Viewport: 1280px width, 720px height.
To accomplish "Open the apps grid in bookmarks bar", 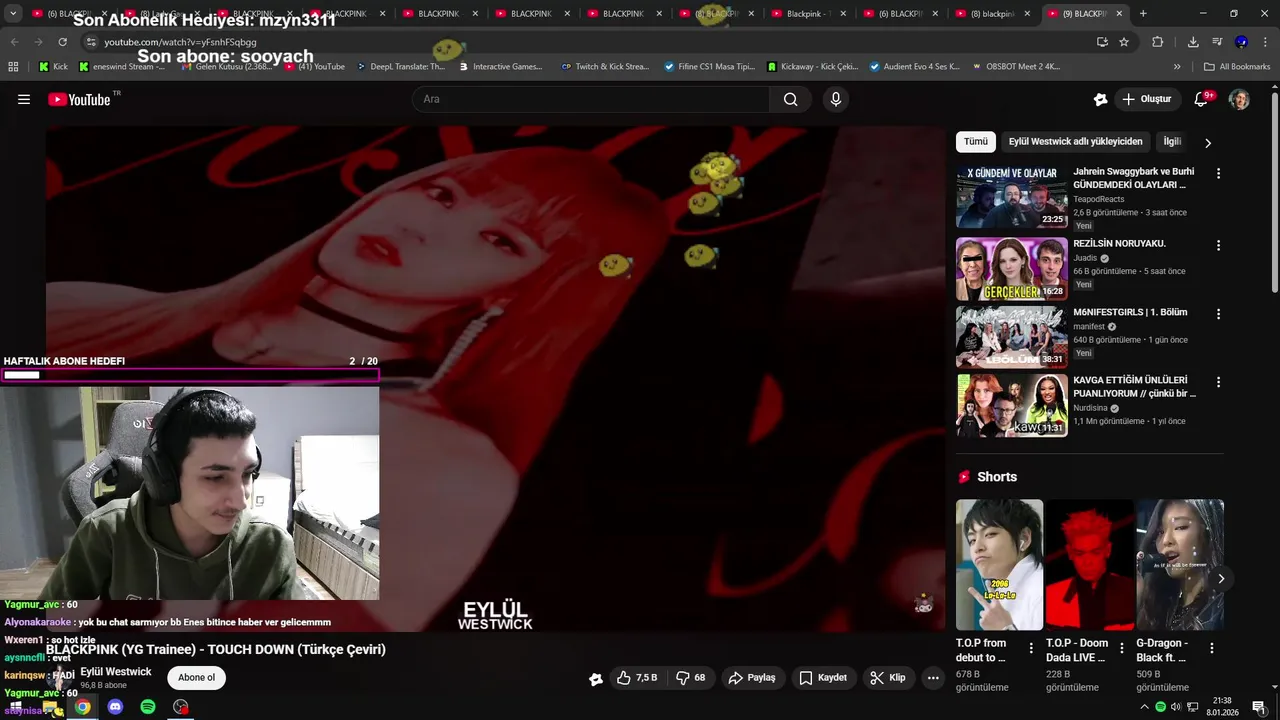I will tap(13, 67).
